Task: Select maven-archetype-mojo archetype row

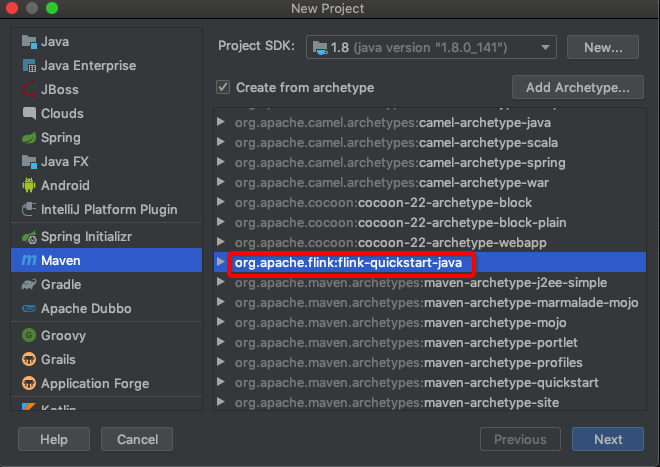Action: click(x=430, y=323)
